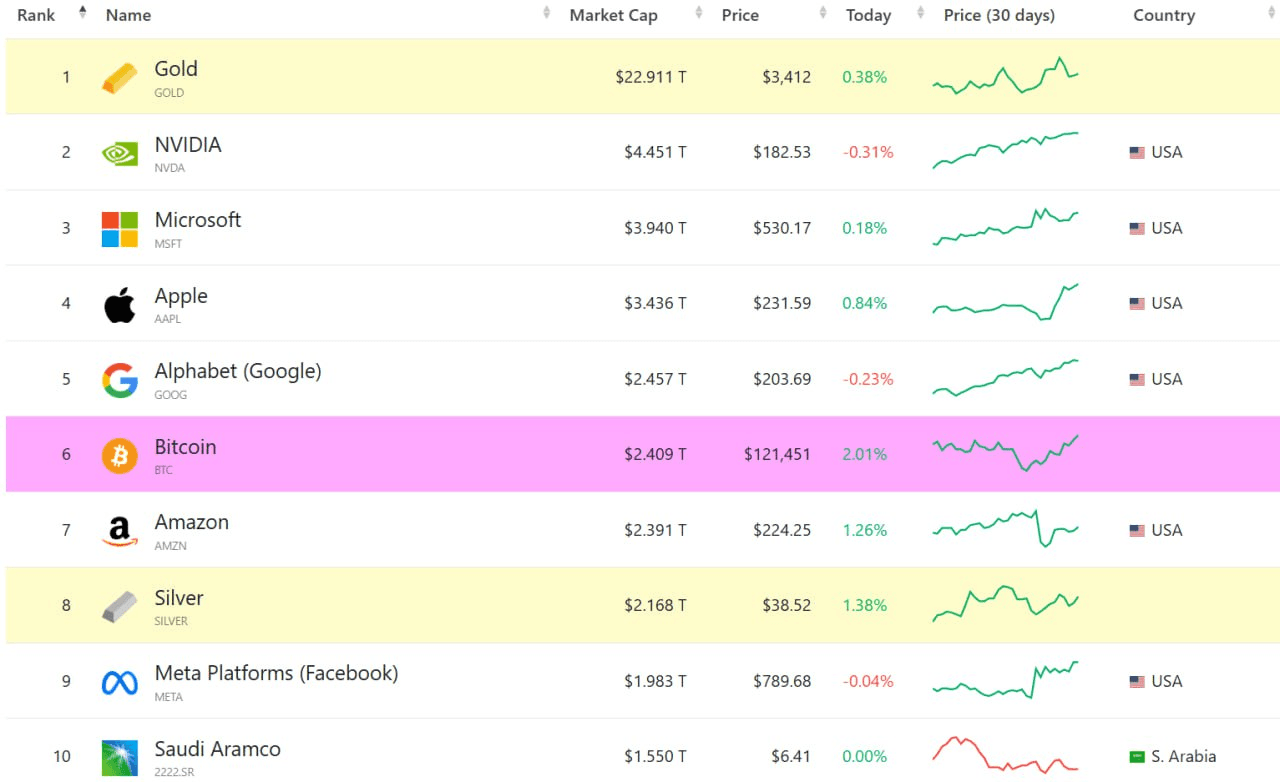
Task: Click NVIDIA's 30-day price chart
Action: [x=1005, y=150]
